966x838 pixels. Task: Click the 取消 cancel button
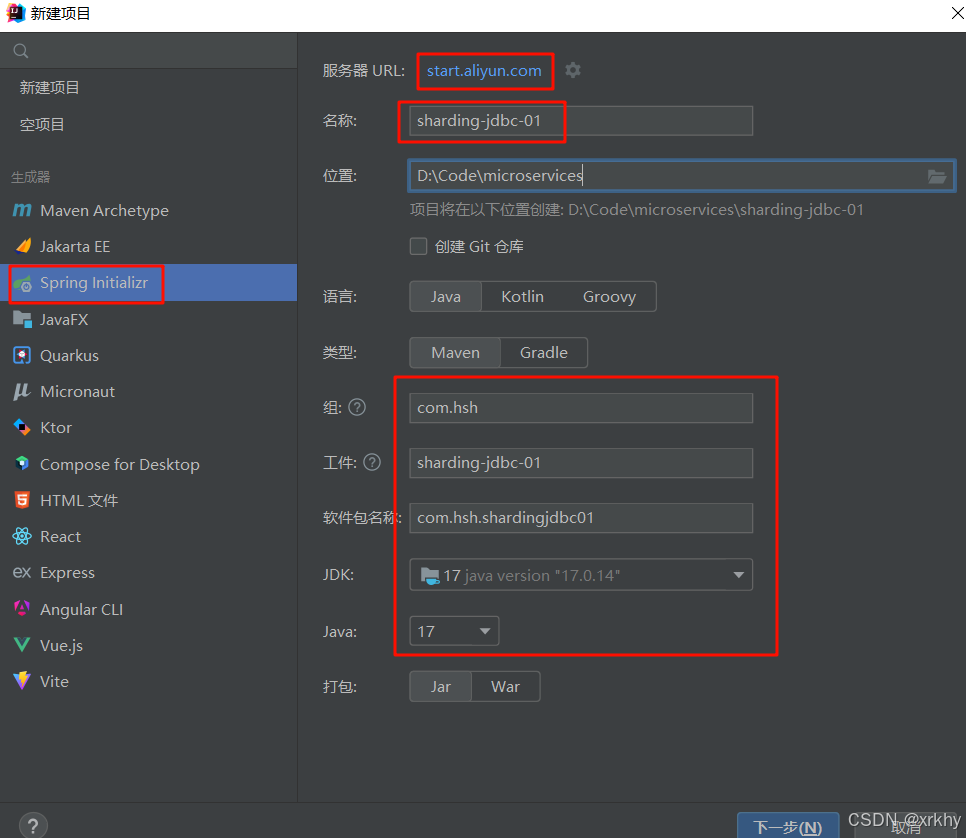(x=906, y=828)
